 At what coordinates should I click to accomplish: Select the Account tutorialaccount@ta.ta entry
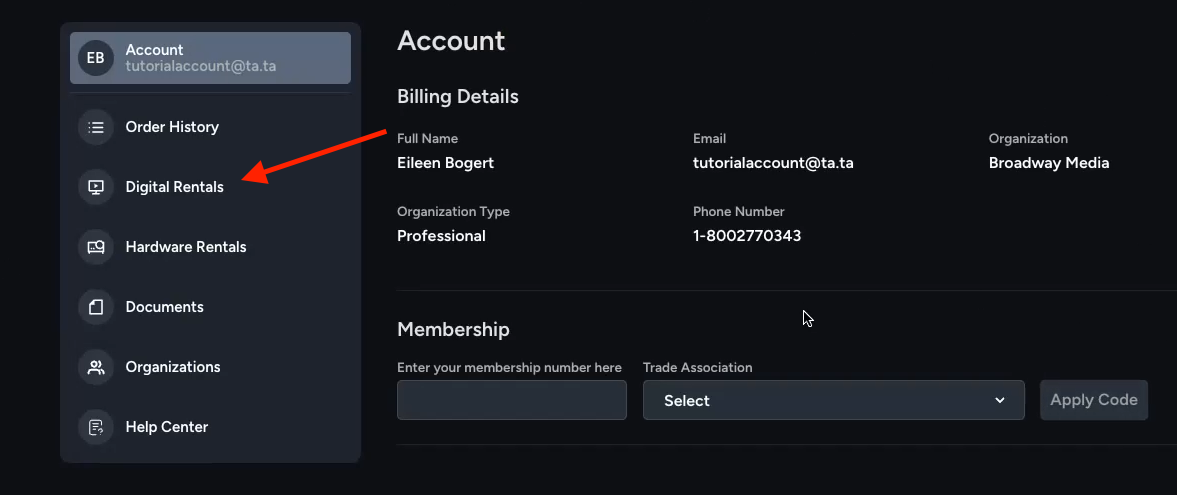click(210, 58)
